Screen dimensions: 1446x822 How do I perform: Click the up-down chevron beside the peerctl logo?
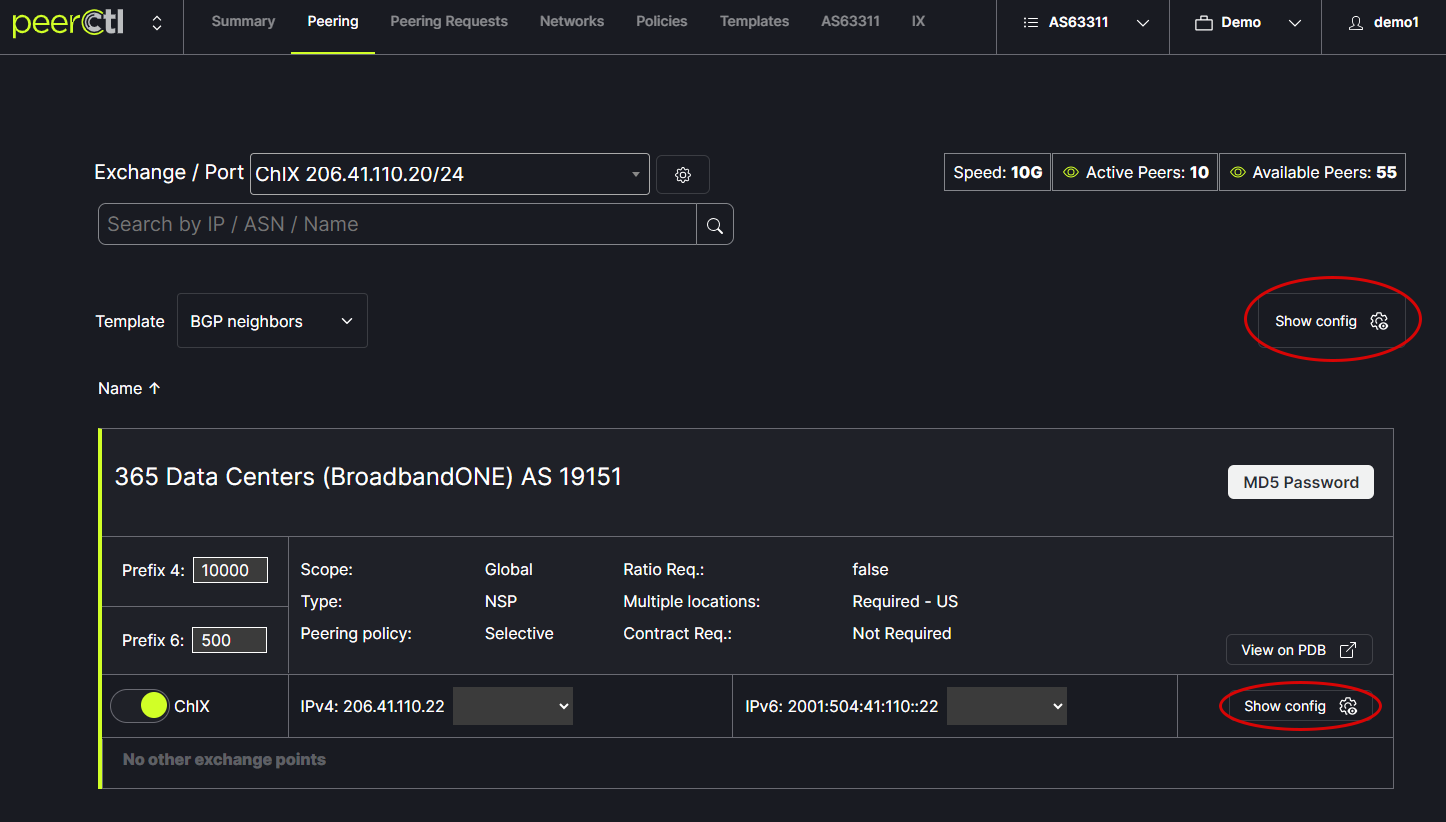[x=157, y=22]
